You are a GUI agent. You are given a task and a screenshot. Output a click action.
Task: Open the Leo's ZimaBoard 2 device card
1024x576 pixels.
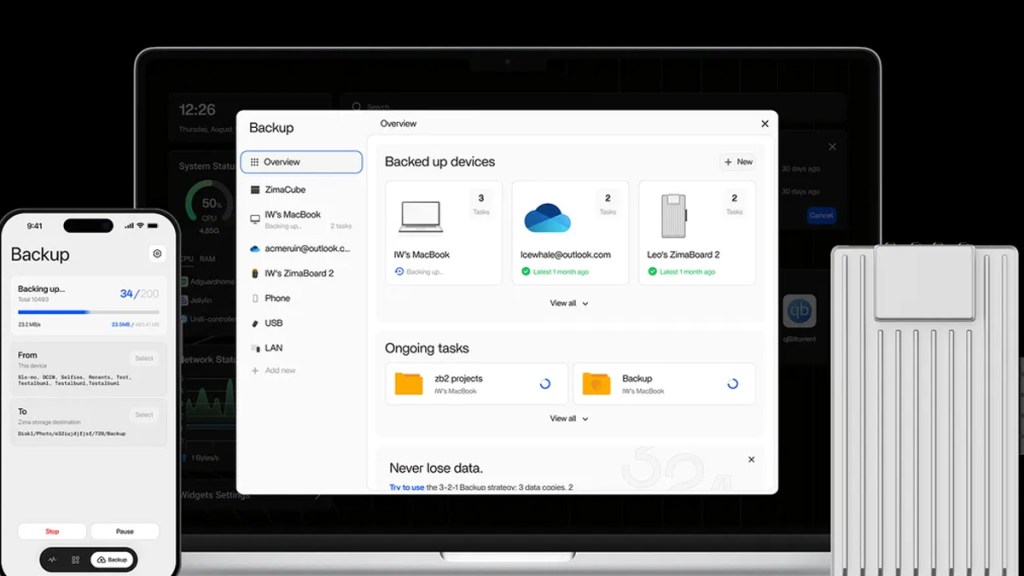click(697, 232)
